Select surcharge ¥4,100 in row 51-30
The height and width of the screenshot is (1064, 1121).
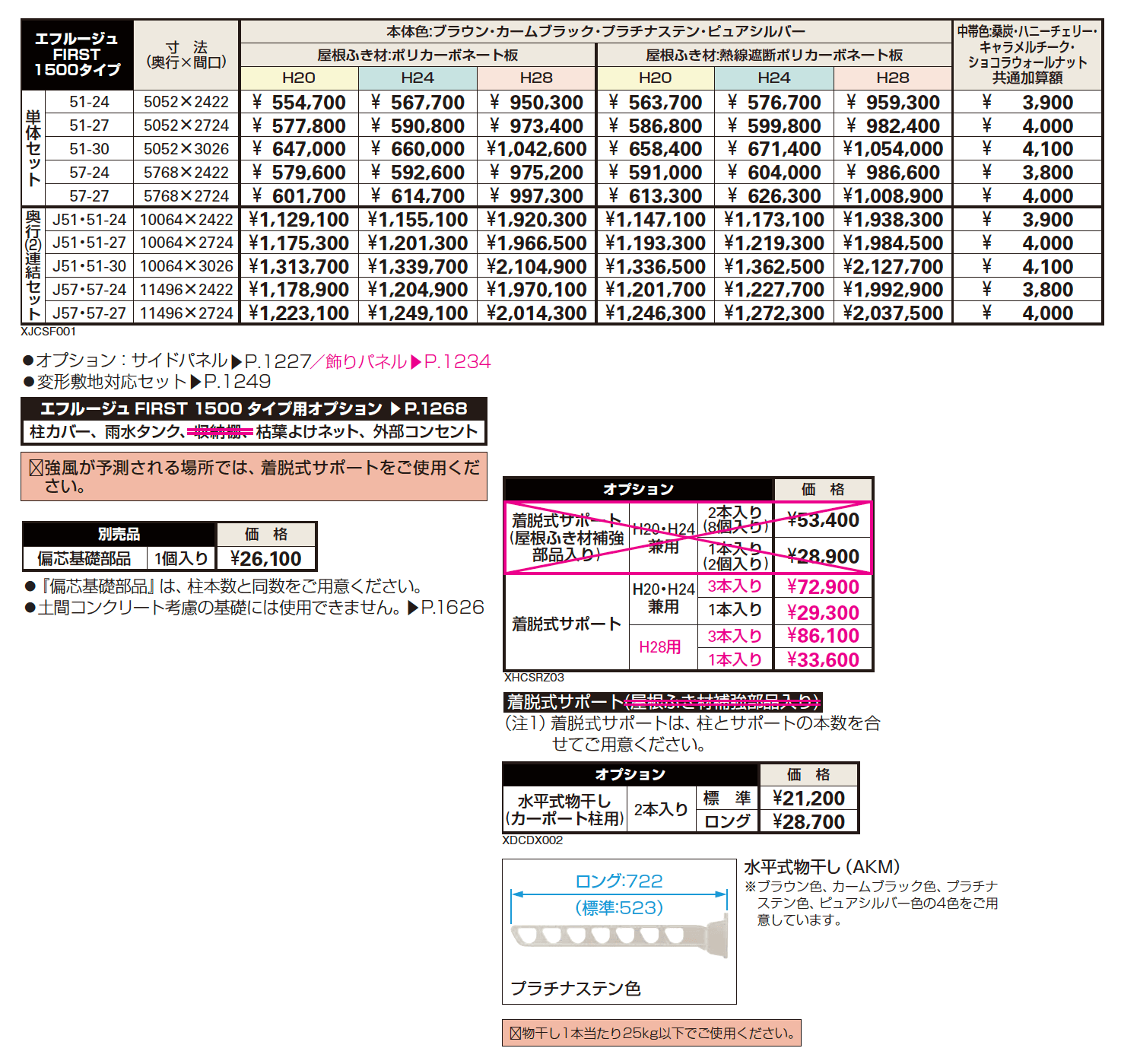point(1027,149)
